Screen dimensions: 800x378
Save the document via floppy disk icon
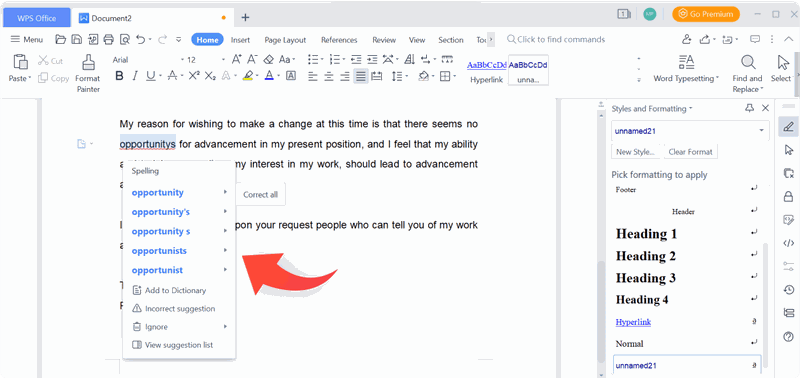pyautogui.click(x=76, y=39)
